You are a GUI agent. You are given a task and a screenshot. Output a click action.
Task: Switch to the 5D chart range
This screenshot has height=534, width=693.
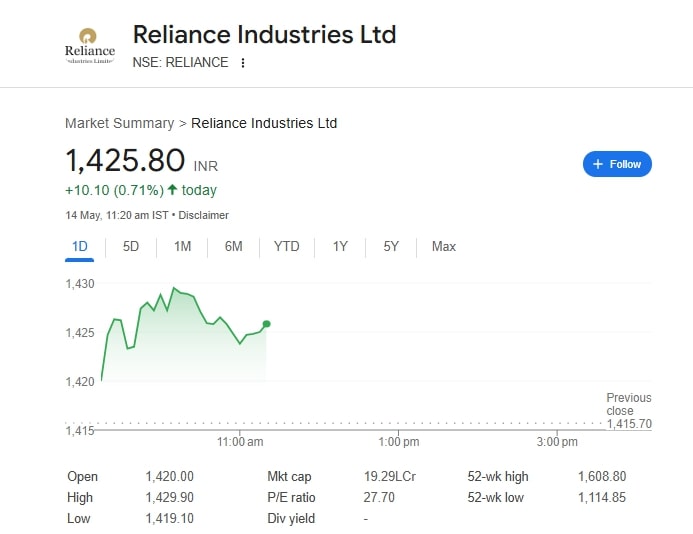[x=131, y=246]
